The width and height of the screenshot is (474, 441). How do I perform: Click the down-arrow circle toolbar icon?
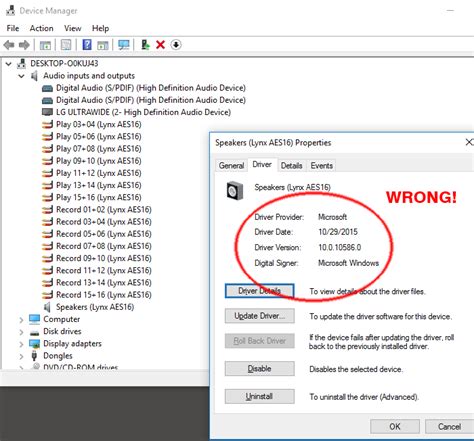coord(176,45)
